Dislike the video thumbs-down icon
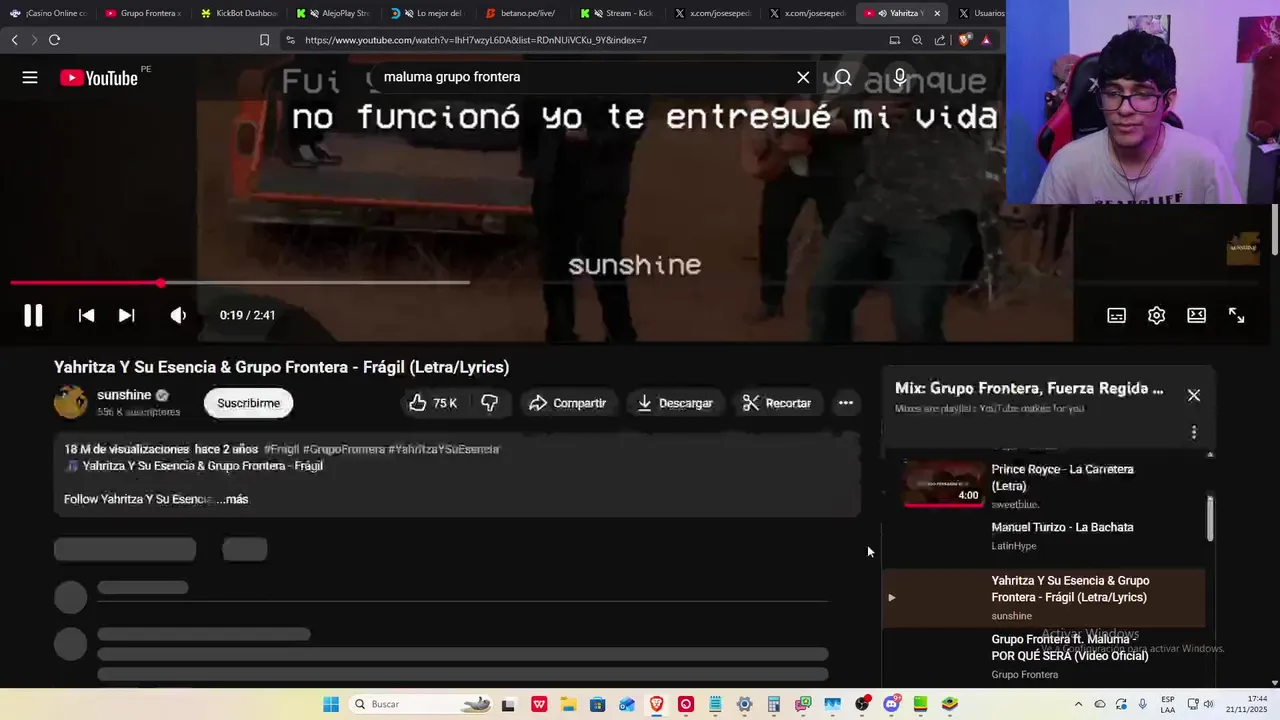Screen dimensions: 1280x720 click(x=489, y=403)
